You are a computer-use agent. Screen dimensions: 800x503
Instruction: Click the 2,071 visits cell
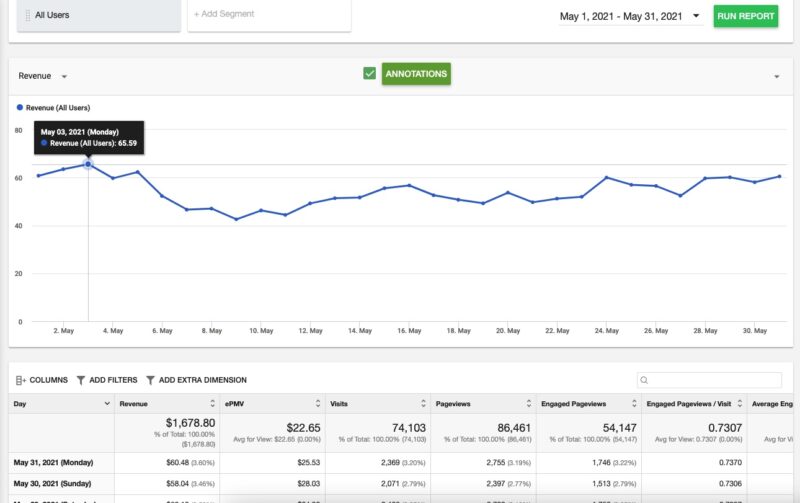click(390, 484)
